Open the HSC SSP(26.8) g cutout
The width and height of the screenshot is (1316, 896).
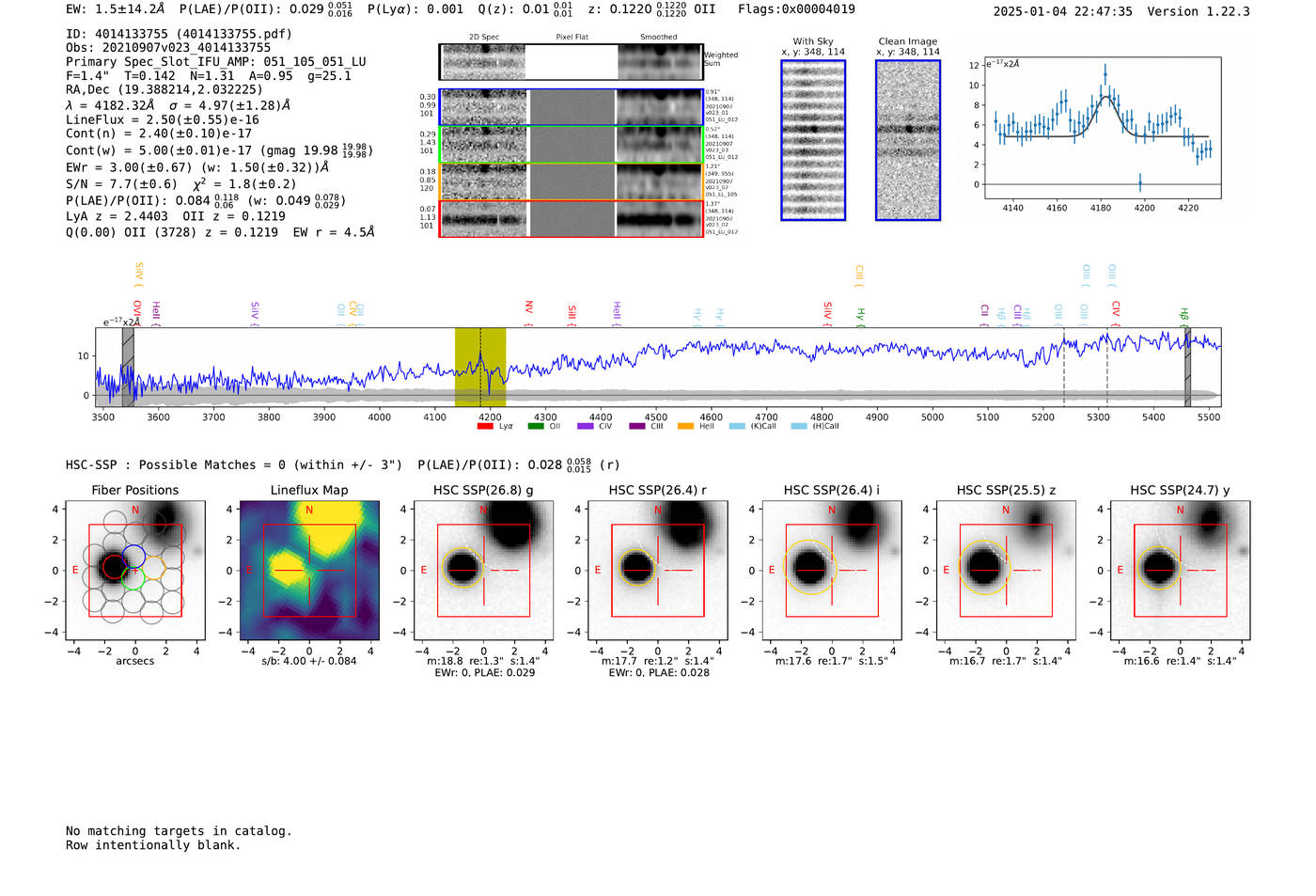(483, 570)
